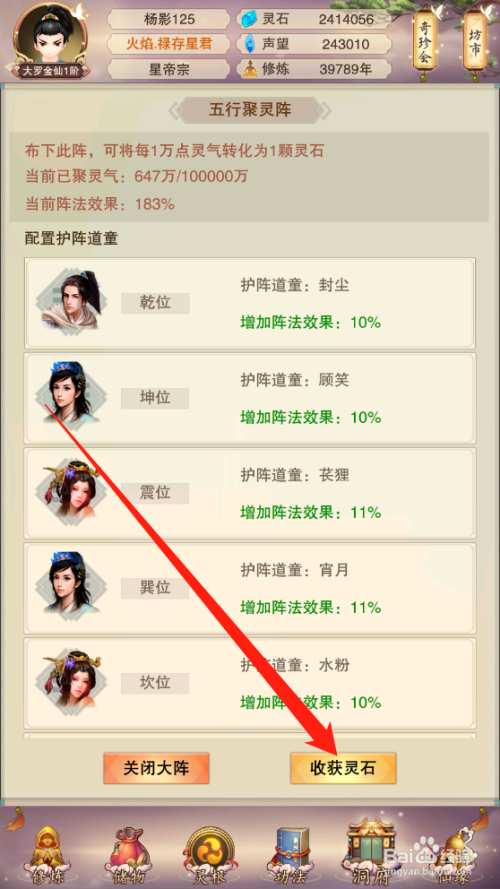The width and height of the screenshot is (500, 889).
Task: Tap 苌狸 guardian portrait in 震位 row
Action: click(x=68, y=490)
